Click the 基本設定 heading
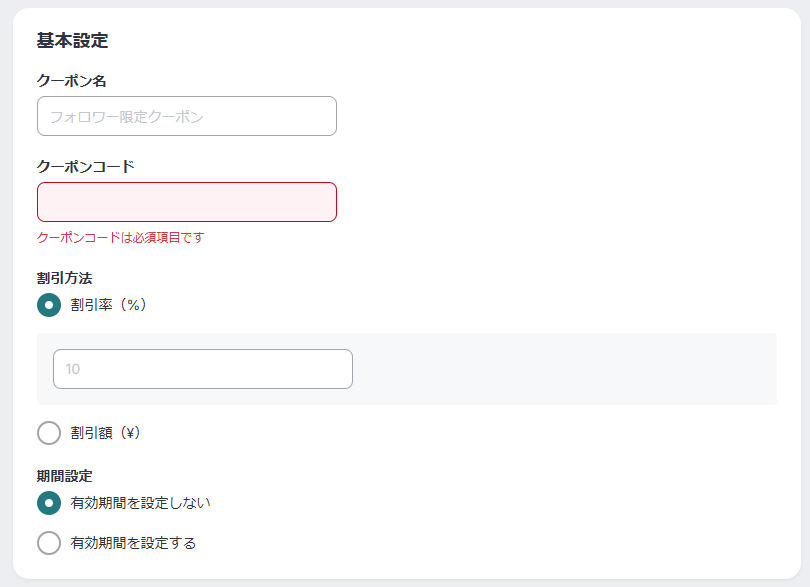The width and height of the screenshot is (810, 587). point(72,41)
